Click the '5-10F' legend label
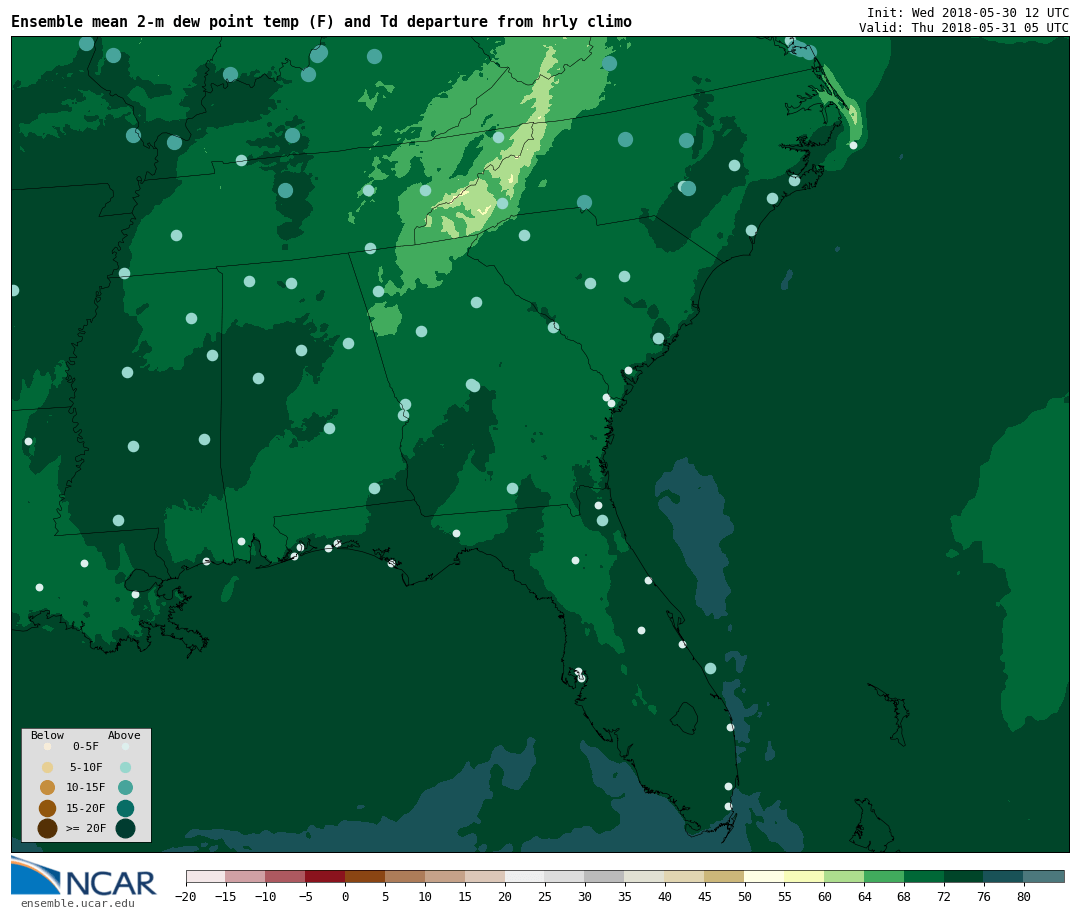Viewport: 1080px width, 915px height. tap(86, 767)
